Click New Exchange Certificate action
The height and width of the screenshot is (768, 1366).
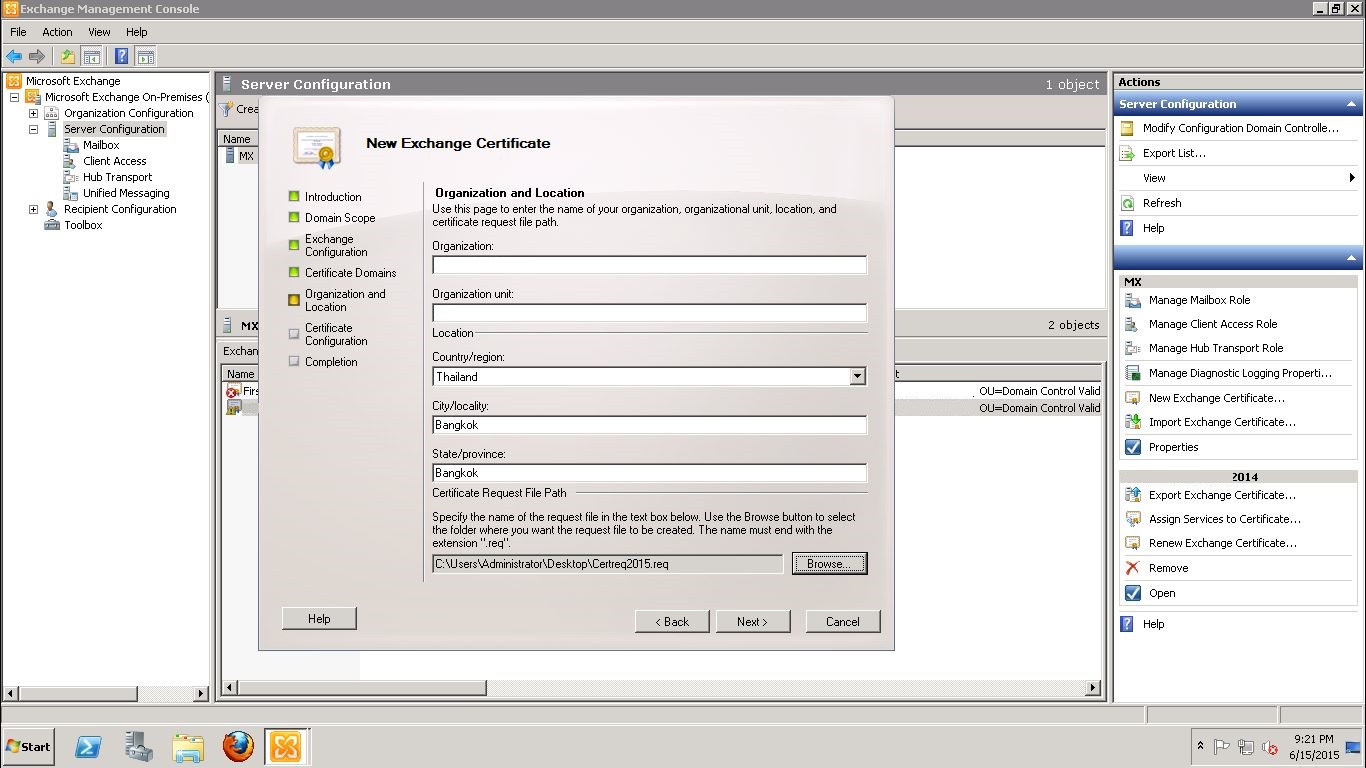[1217, 398]
